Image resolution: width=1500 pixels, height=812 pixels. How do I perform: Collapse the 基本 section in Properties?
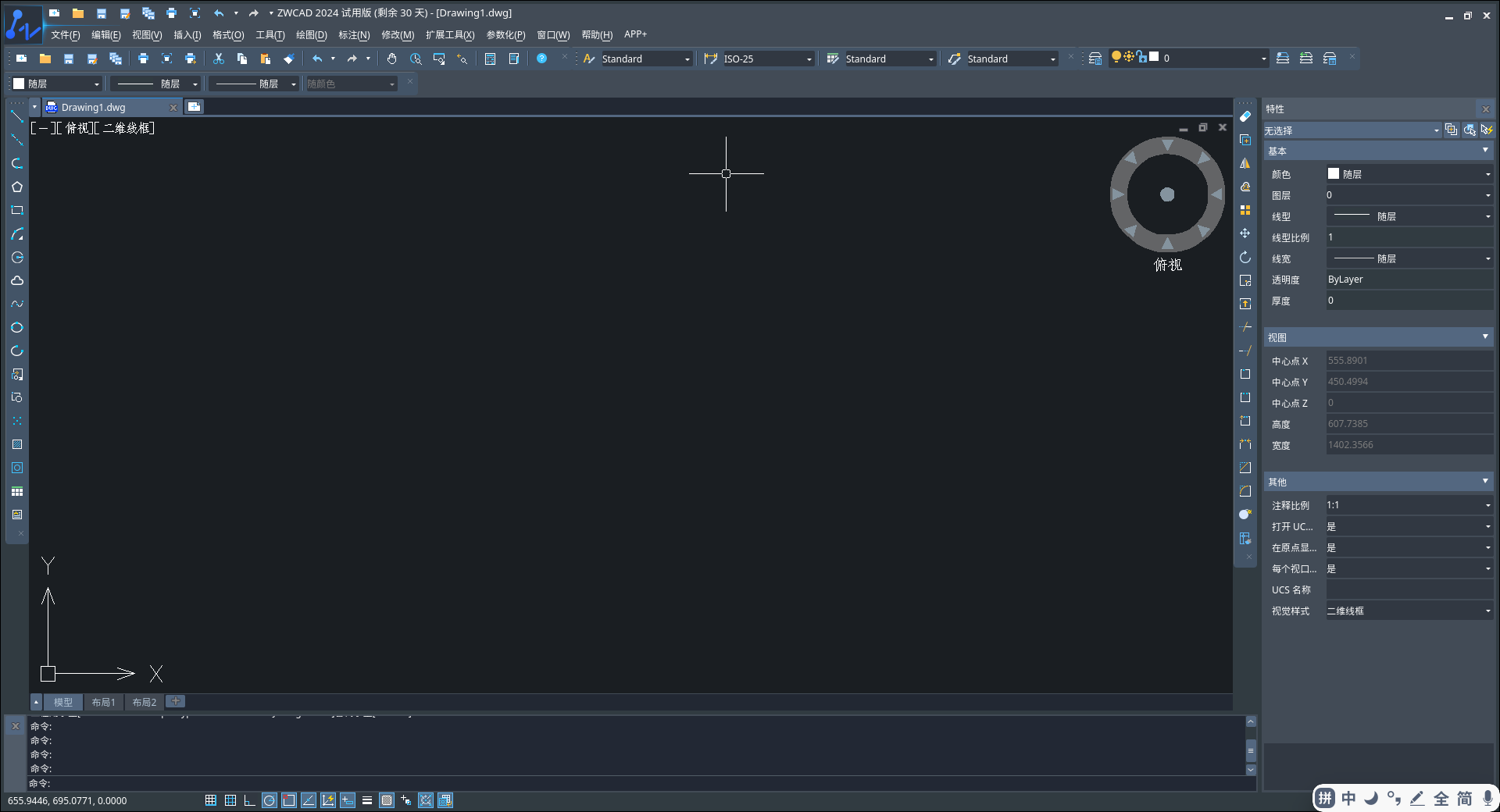(x=1485, y=150)
